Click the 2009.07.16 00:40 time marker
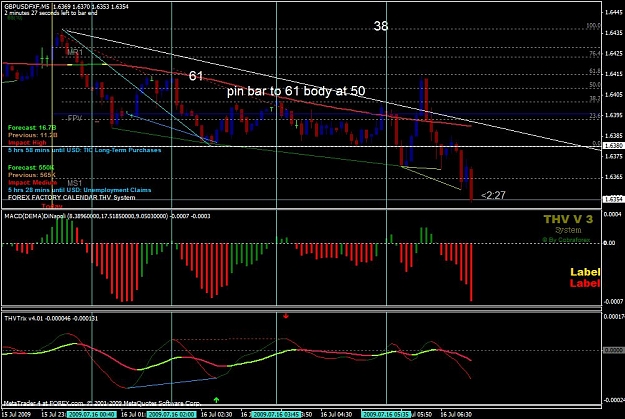The height and width of the screenshot is (419, 625). 92,414
